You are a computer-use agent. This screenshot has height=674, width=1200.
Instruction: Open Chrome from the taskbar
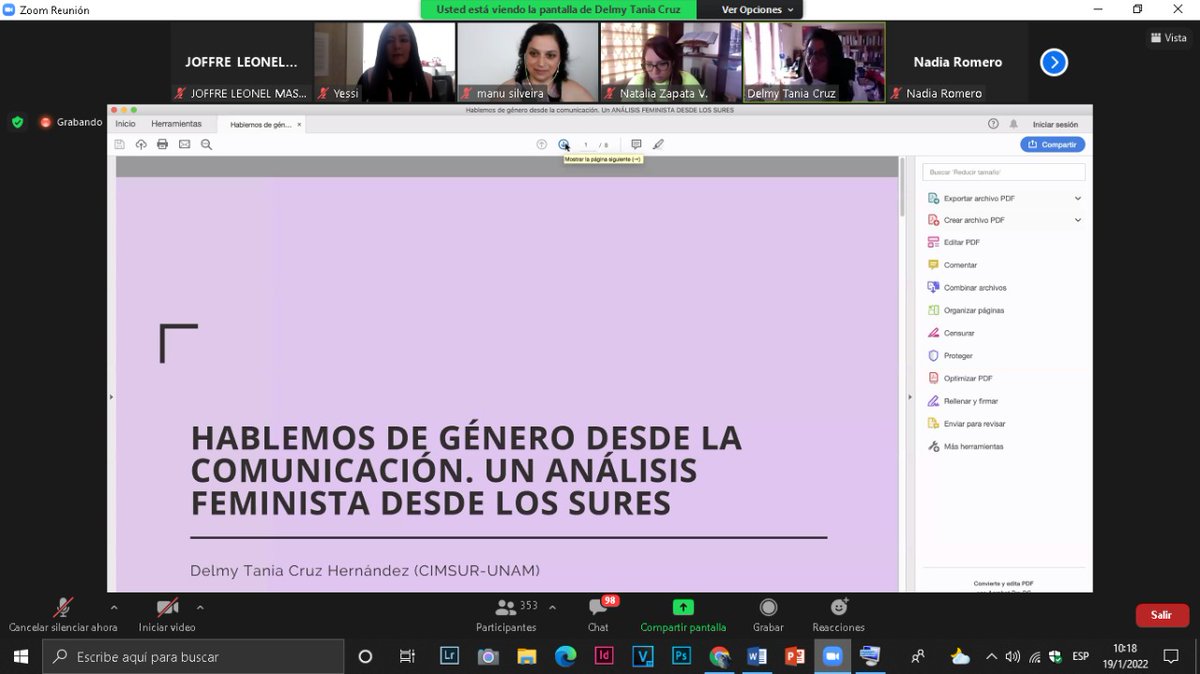pyautogui.click(x=720, y=656)
